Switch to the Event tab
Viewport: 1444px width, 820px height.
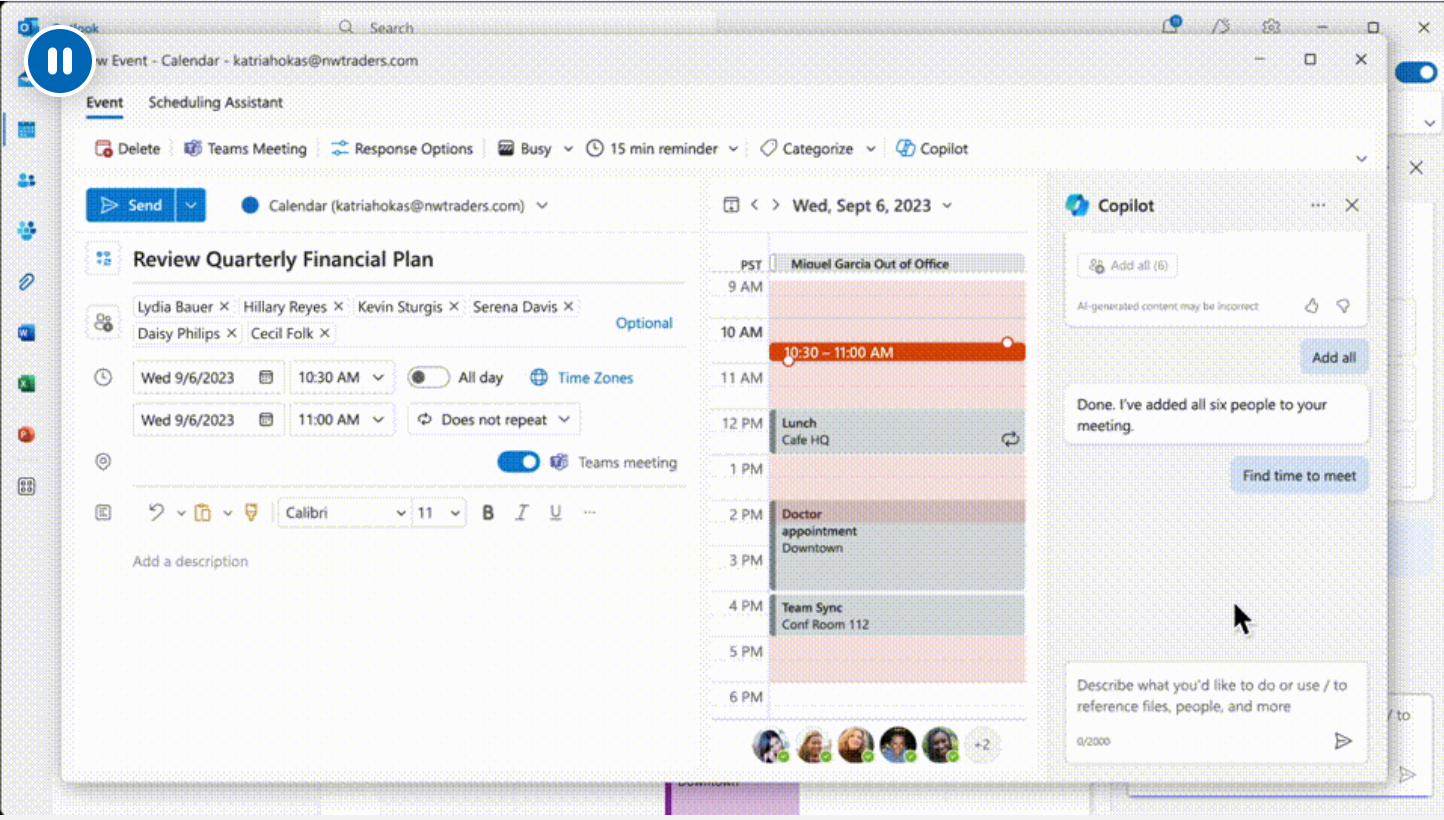pyautogui.click(x=104, y=102)
